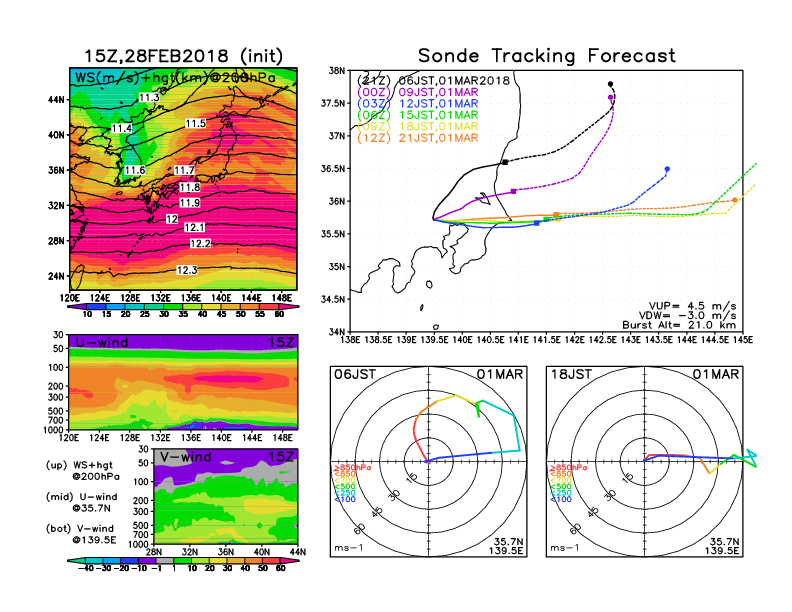
Task: Click the purple square burst marker near 141E
Action: pos(514,191)
